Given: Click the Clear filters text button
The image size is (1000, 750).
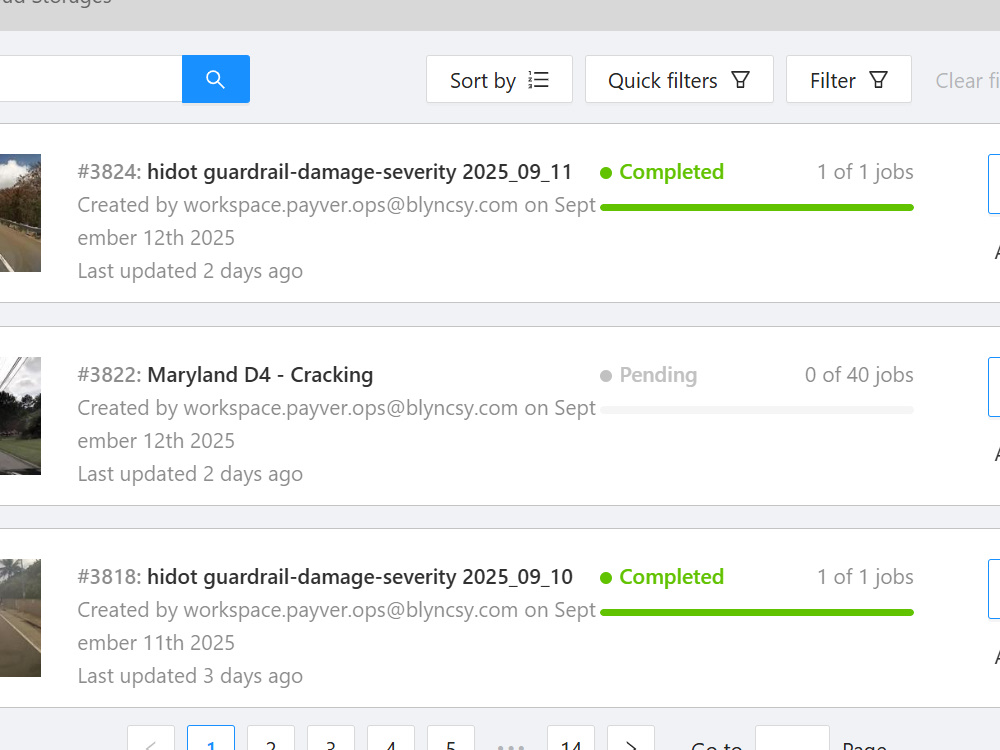Looking at the screenshot, I should point(967,80).
